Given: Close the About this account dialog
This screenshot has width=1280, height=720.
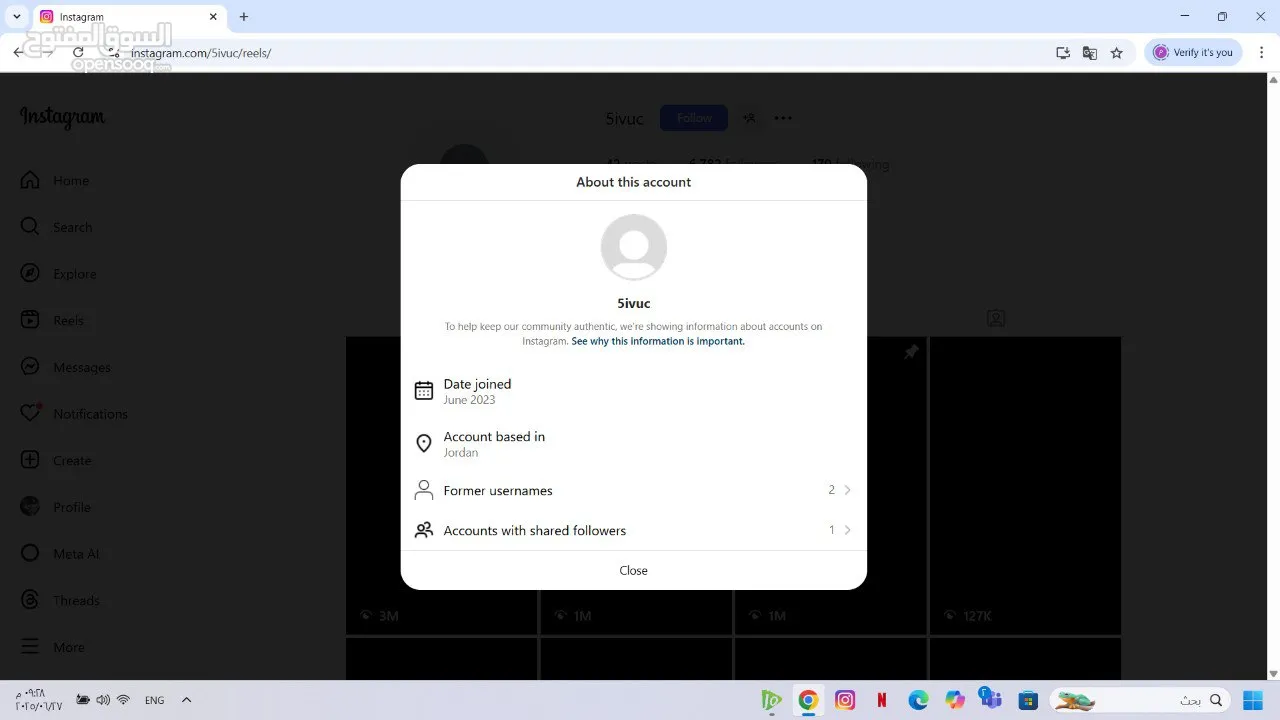Looking at the screenshot, I should 634,570.
